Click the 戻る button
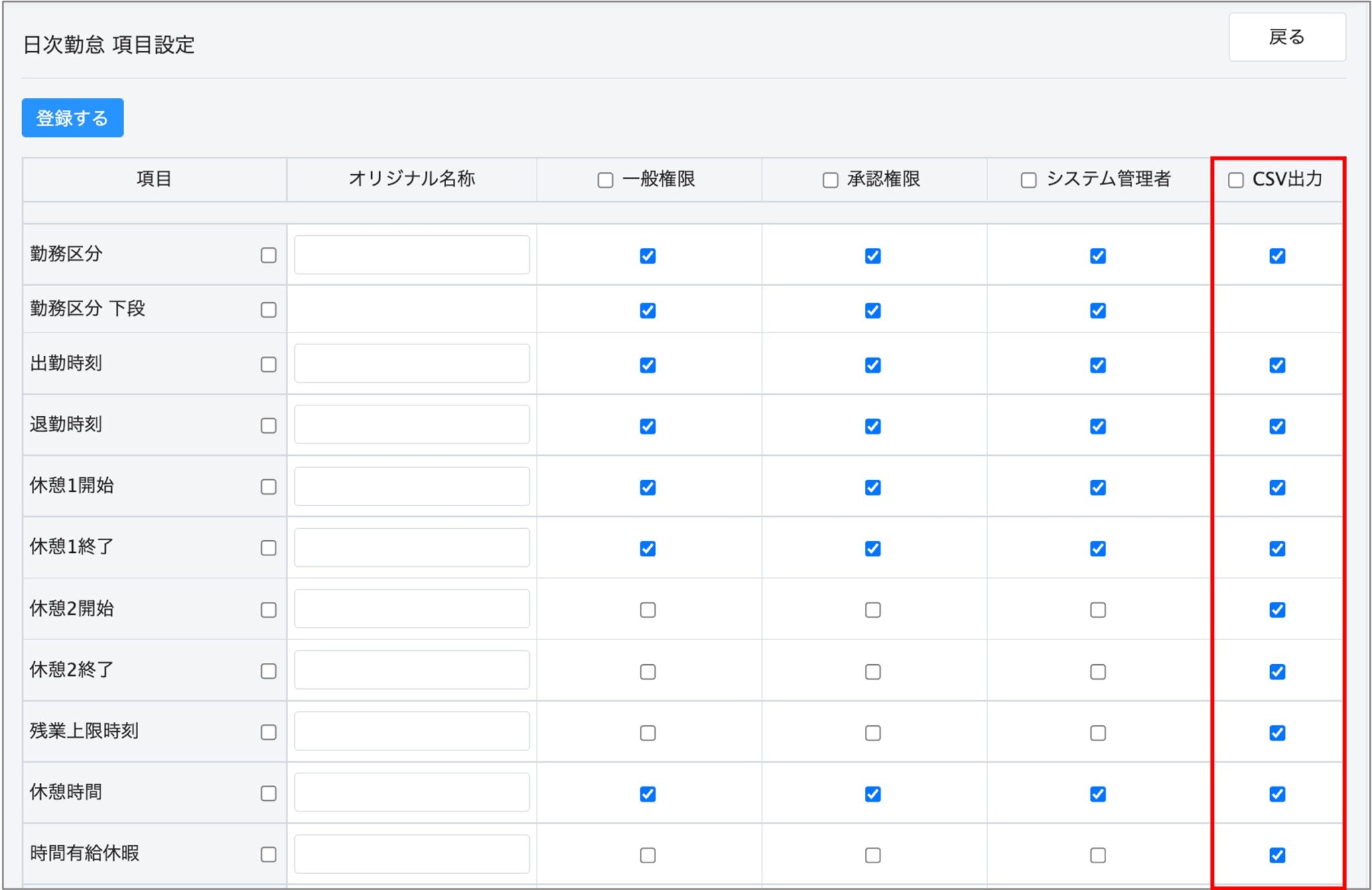The width and height of the screenshot is (1372, 890). (x=1286, y=38)
